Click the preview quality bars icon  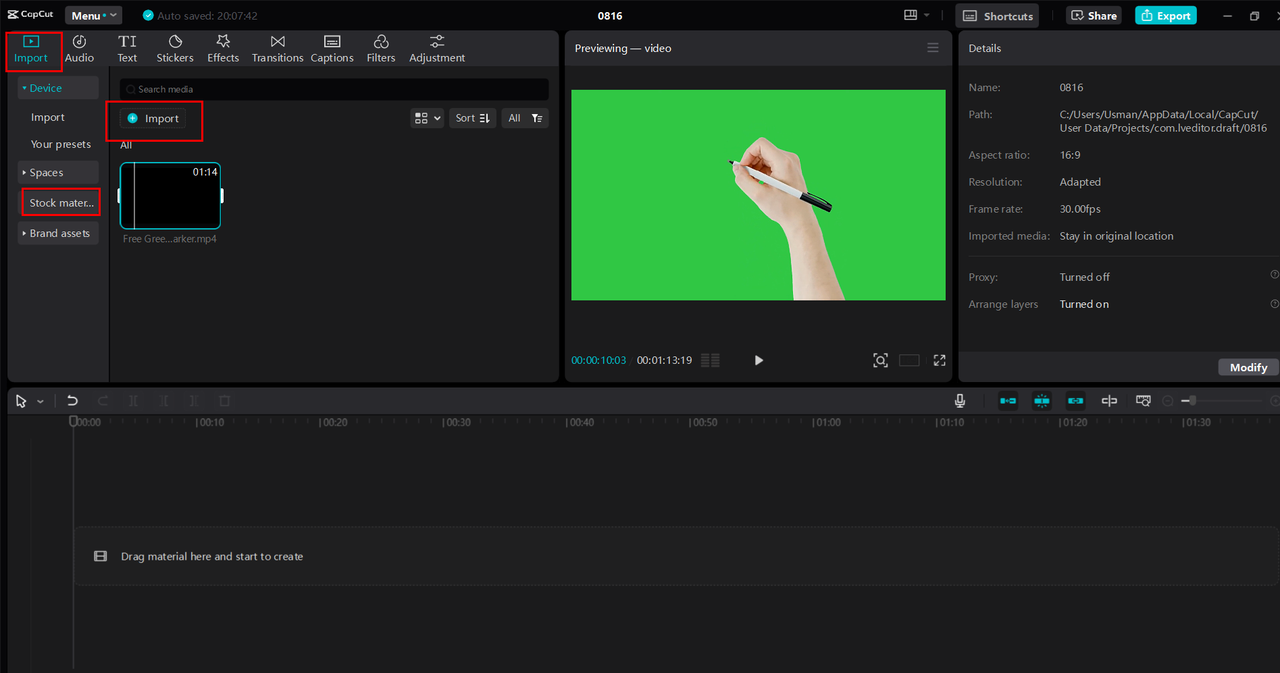(710, 360)
